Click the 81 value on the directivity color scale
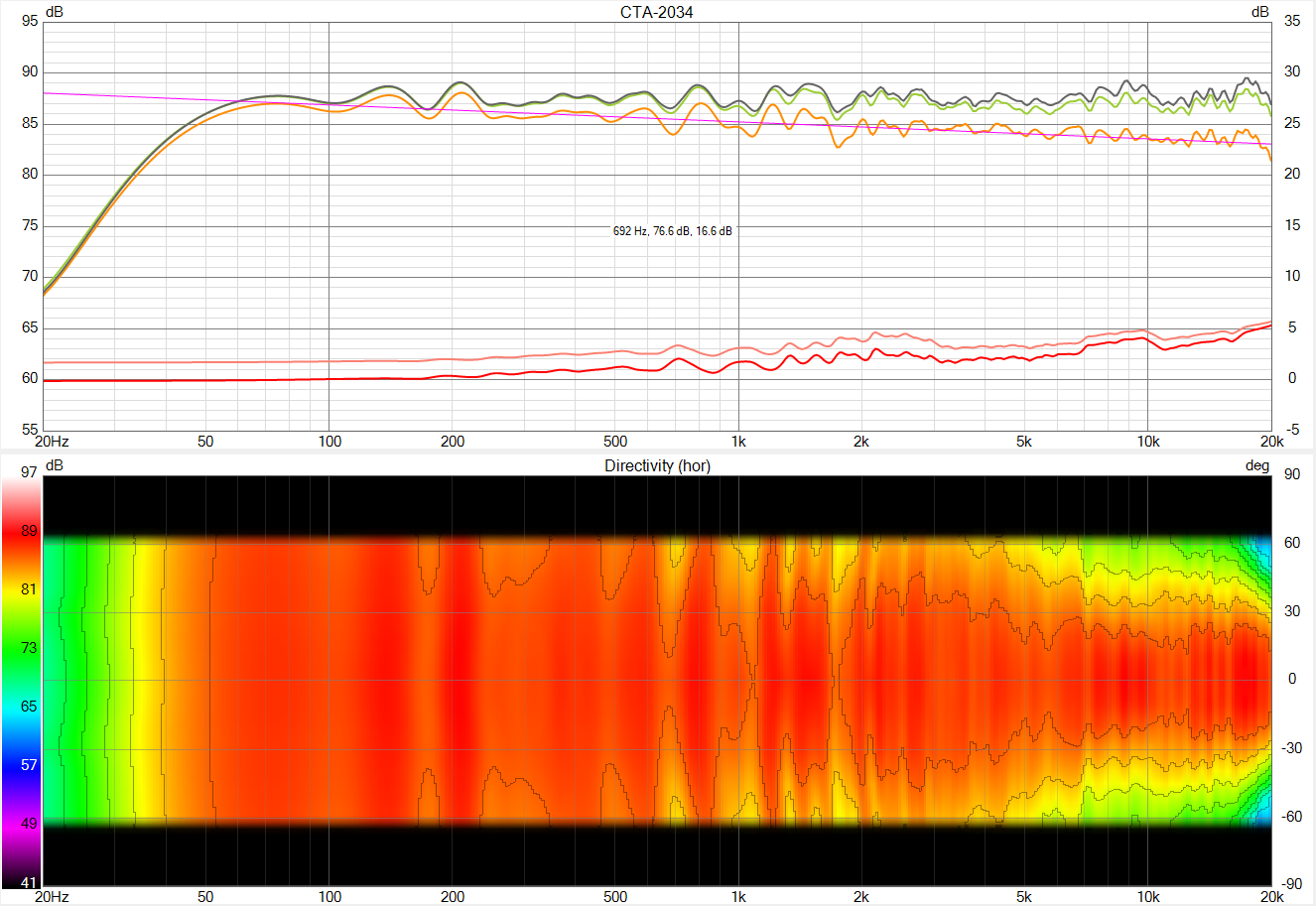Screen dimensions: 1316x906 pos(30,589)
